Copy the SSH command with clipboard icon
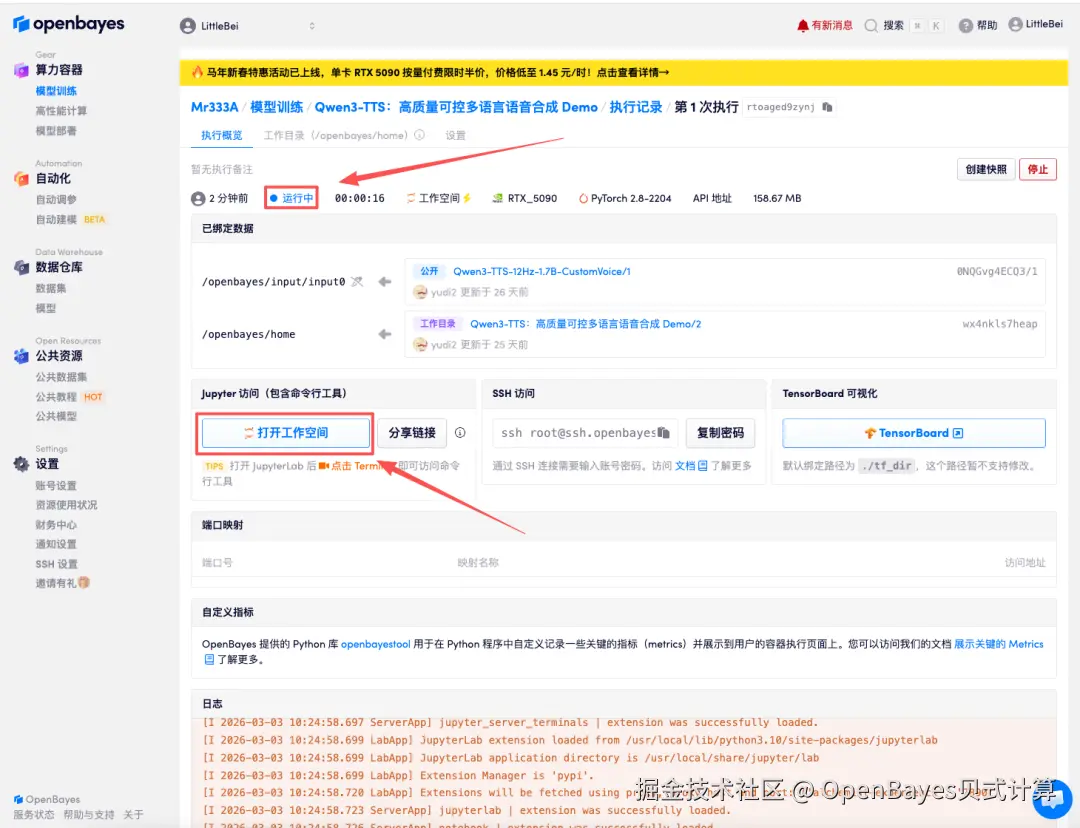The height and width of the screenshot is (828, 1080). (x=663, y=433)
